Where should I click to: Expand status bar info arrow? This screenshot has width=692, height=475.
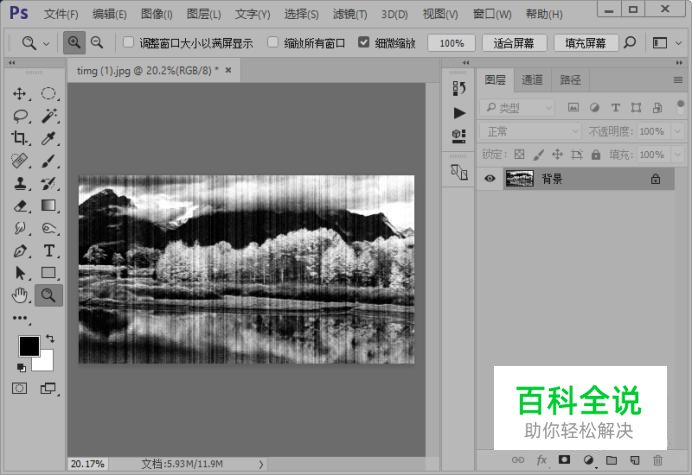coord(261,464)
